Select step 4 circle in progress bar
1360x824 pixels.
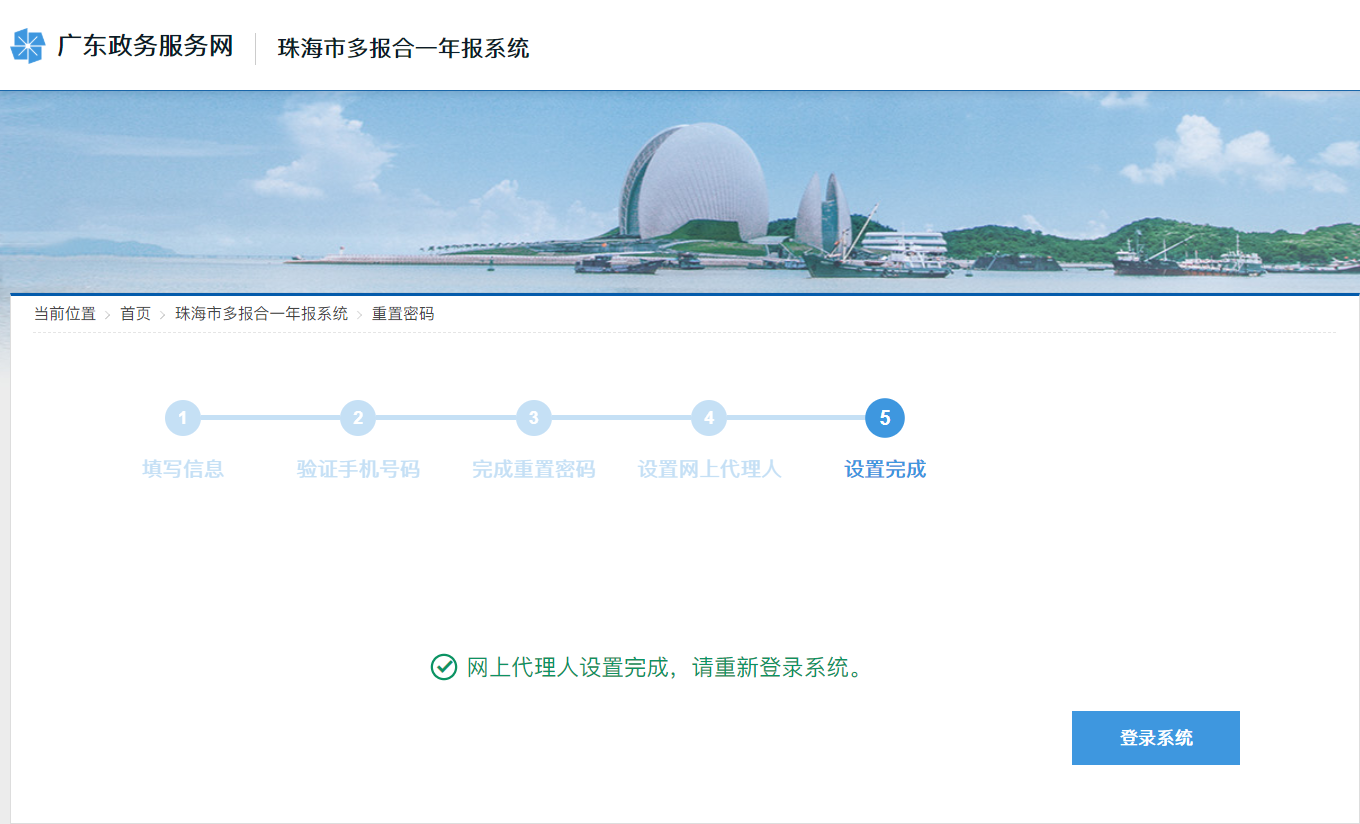click(x=709, y=418)
